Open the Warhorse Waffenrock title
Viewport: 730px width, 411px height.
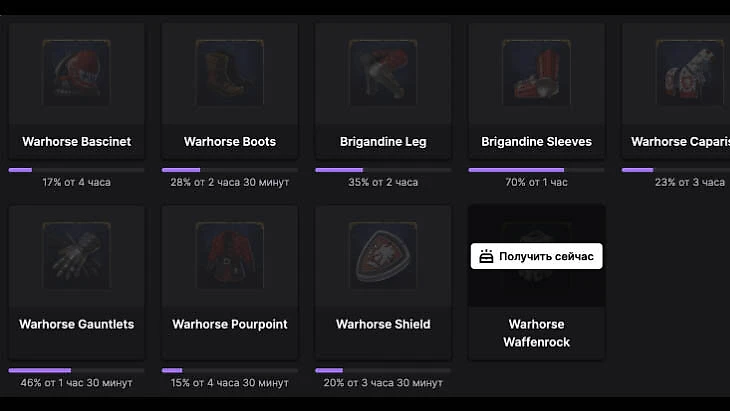[x=536, y=333]
